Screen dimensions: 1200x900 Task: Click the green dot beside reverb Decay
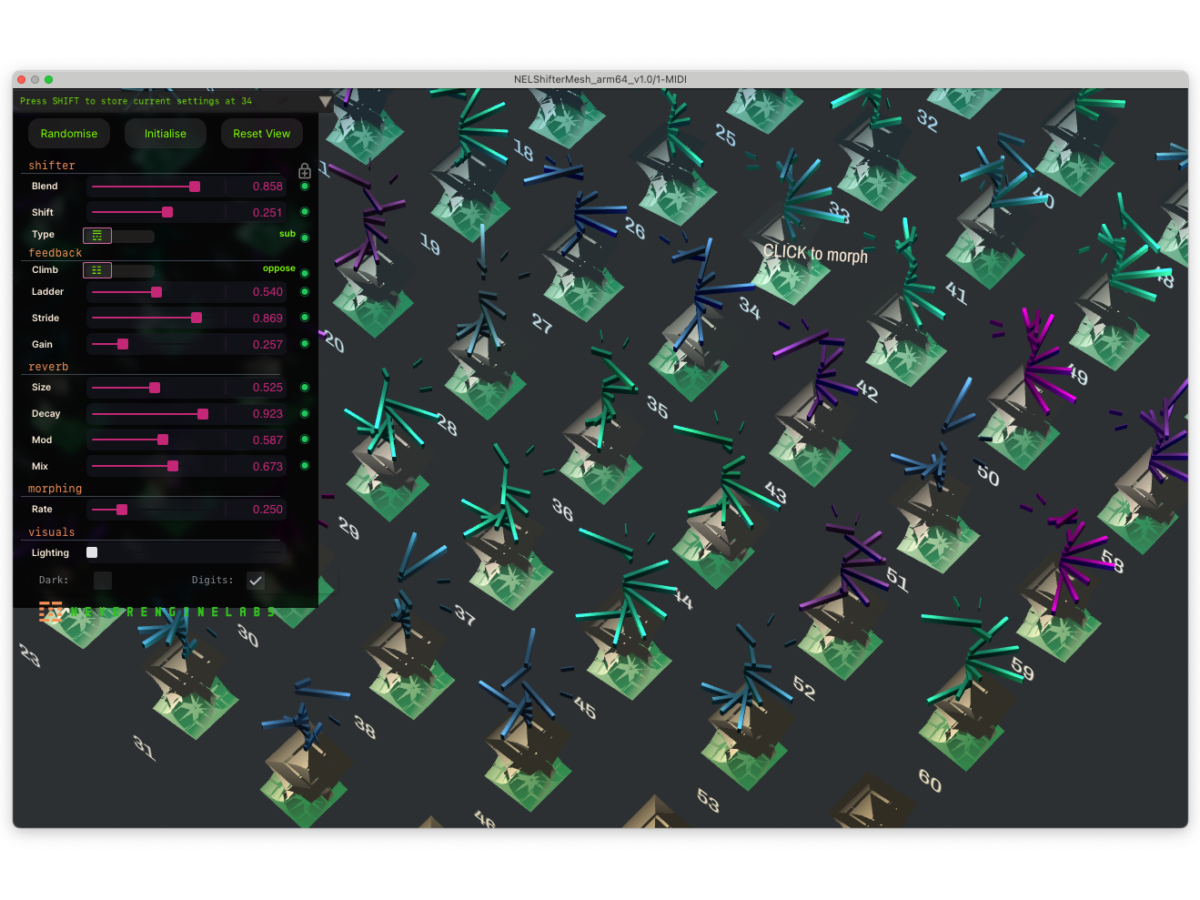point(305,414)
